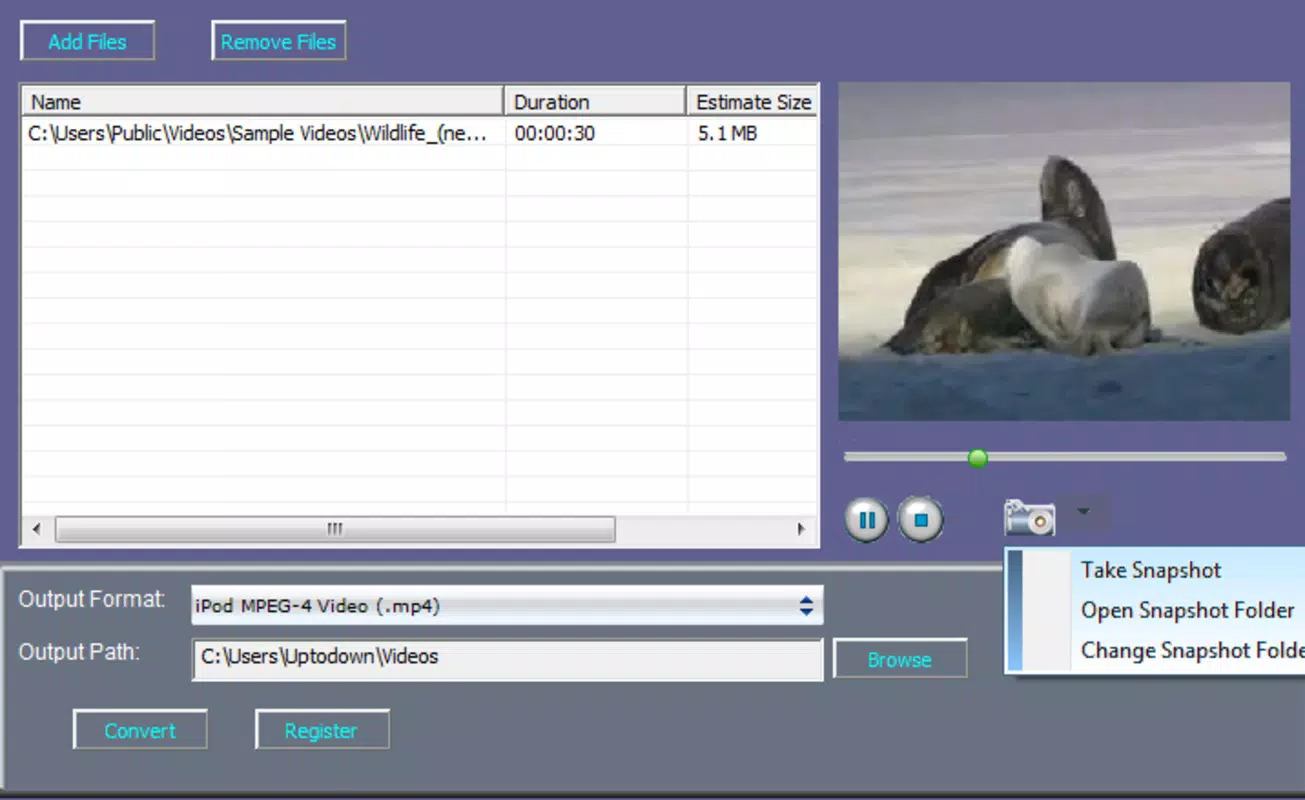Start conversion with the Convert button
Image resolution: width=1305 pixels, height=800 pixels.
[x=140, y=730]
